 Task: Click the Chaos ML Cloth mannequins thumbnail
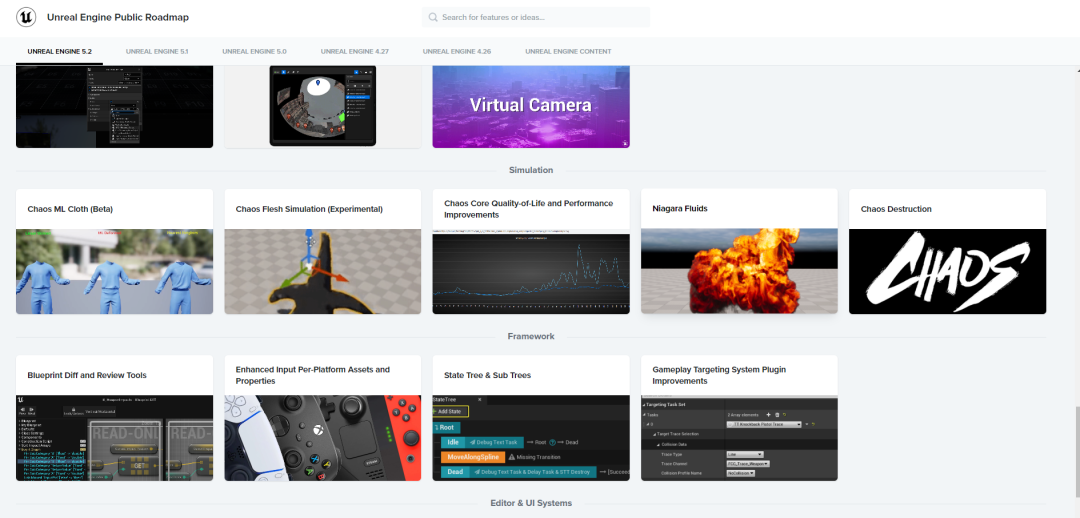(114, 271)
